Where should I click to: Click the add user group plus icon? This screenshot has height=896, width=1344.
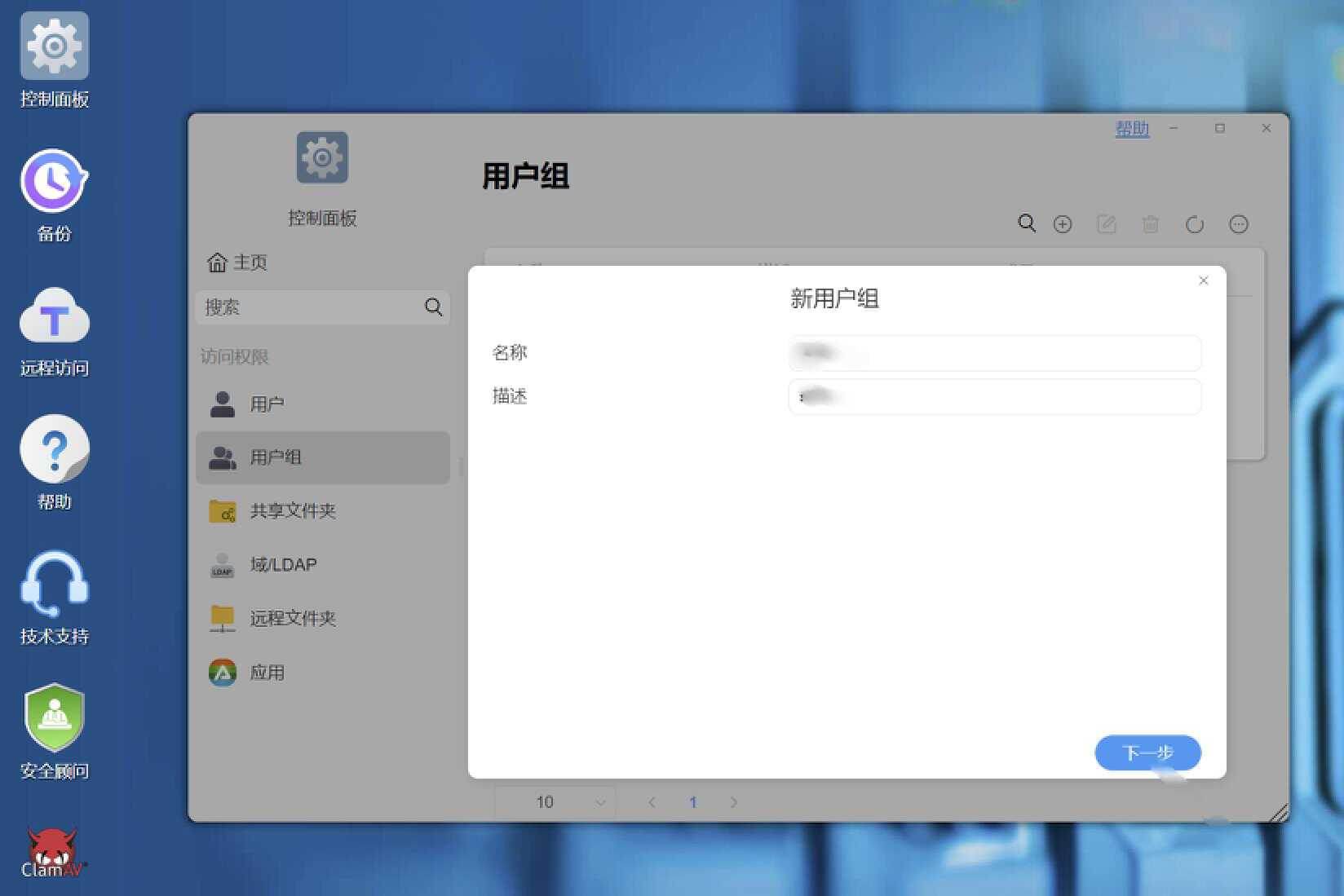tap(1063, 224)
